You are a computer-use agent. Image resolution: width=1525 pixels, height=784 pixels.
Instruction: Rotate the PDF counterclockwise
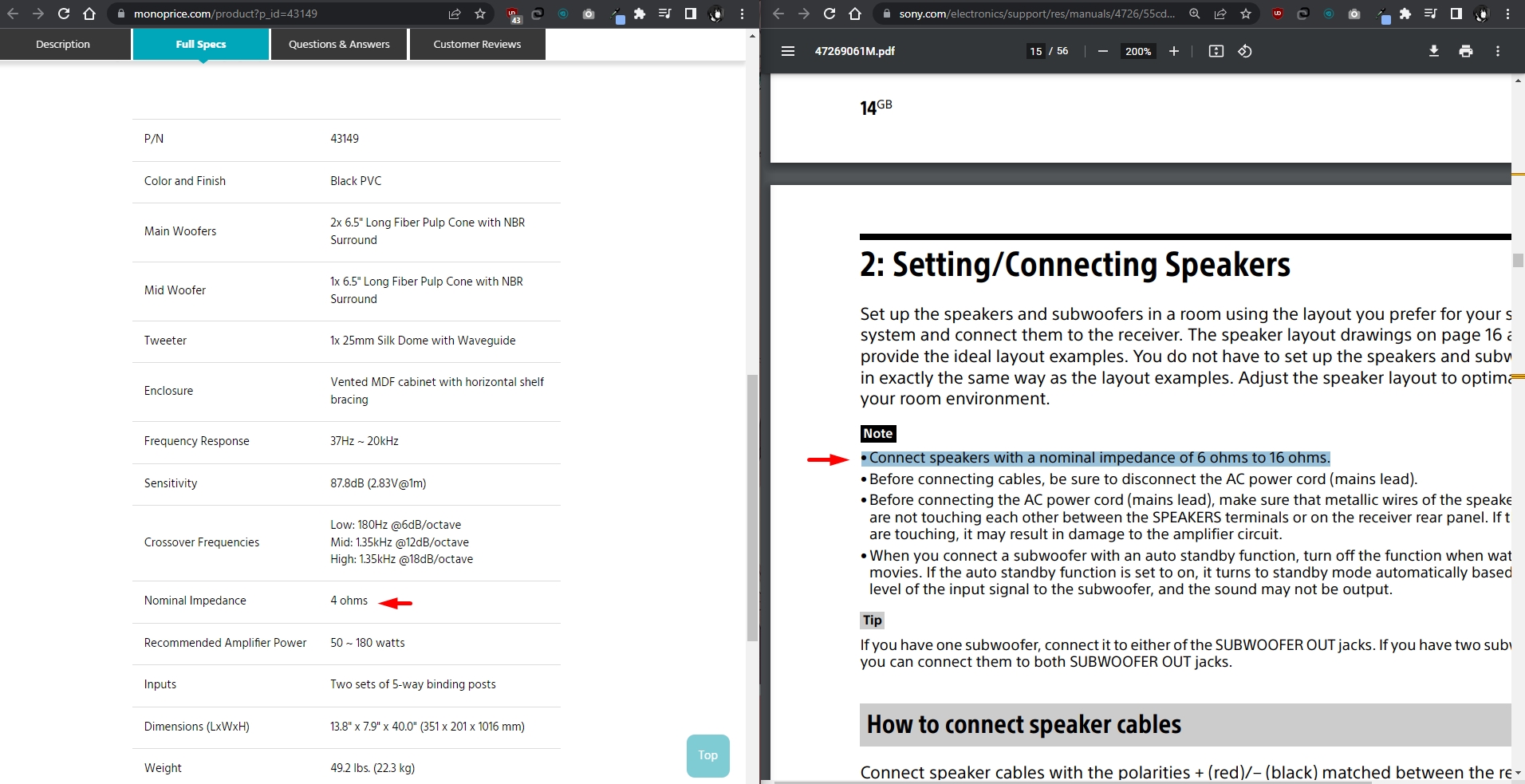tap(1244, 51)
